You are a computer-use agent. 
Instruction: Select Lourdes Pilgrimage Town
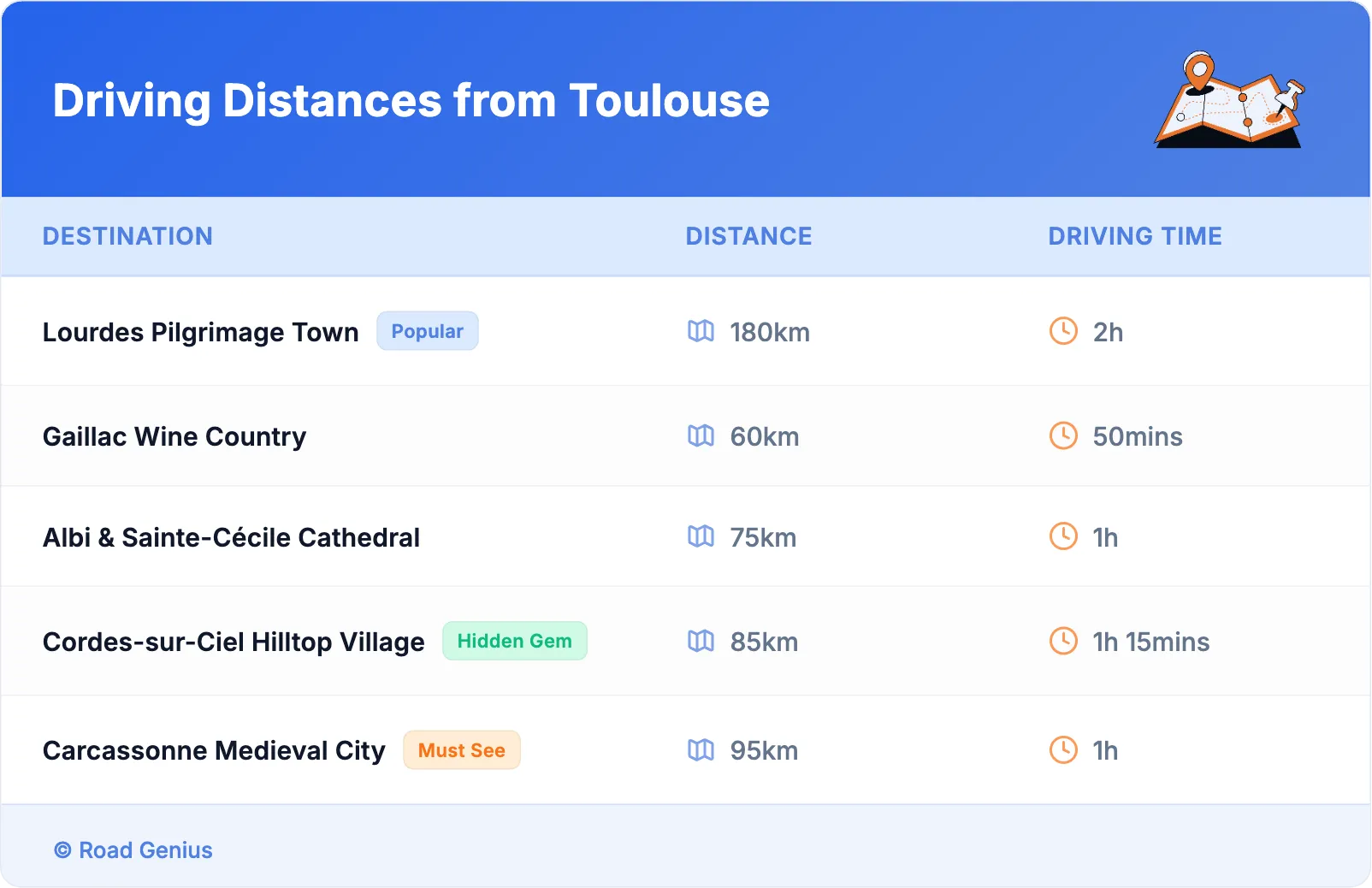coord(201,332)
